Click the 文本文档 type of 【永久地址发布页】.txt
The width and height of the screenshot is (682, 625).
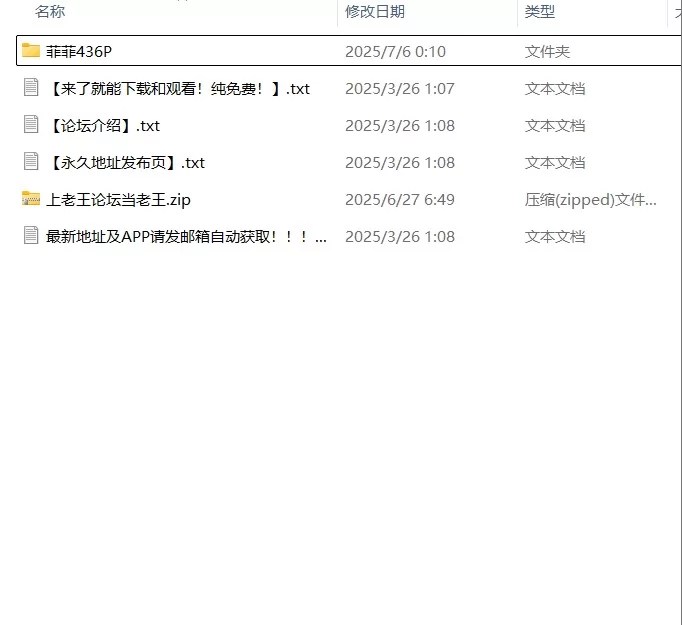coord(555,163)
